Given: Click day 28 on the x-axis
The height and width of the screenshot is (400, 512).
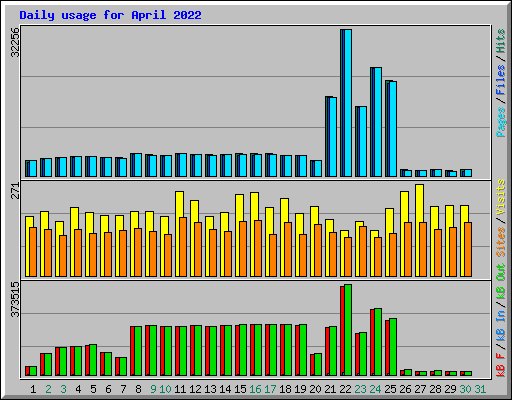Looking at the screenshot, I should [x=435, y=389].
